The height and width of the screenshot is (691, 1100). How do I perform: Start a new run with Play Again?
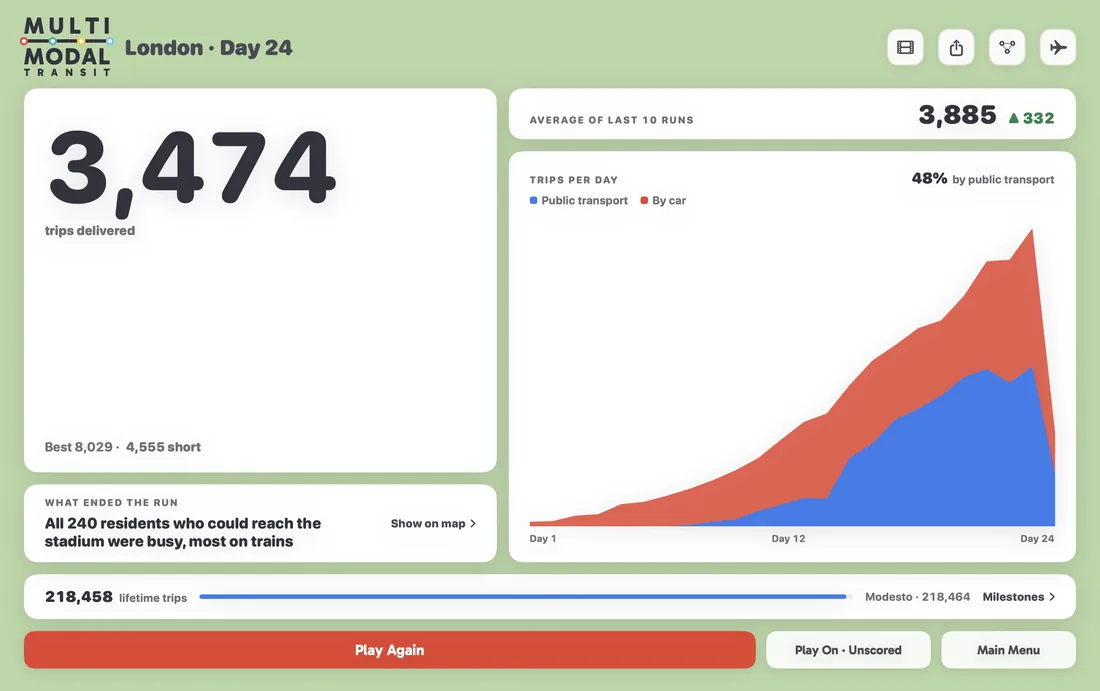point(389,650)
